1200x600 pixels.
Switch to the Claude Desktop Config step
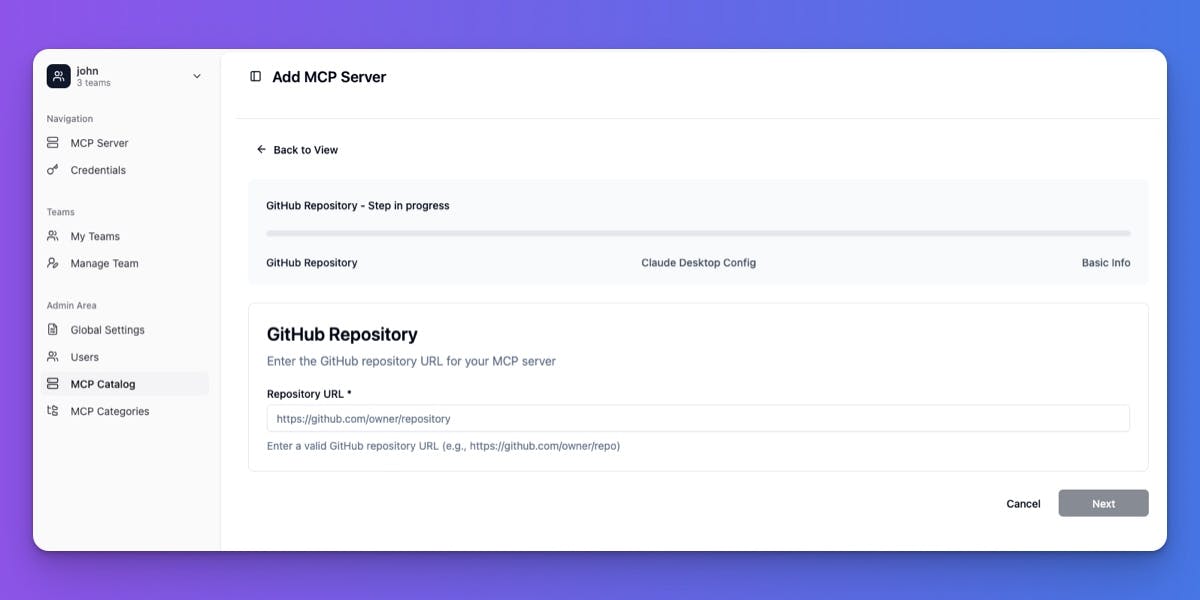click(699, 262)
